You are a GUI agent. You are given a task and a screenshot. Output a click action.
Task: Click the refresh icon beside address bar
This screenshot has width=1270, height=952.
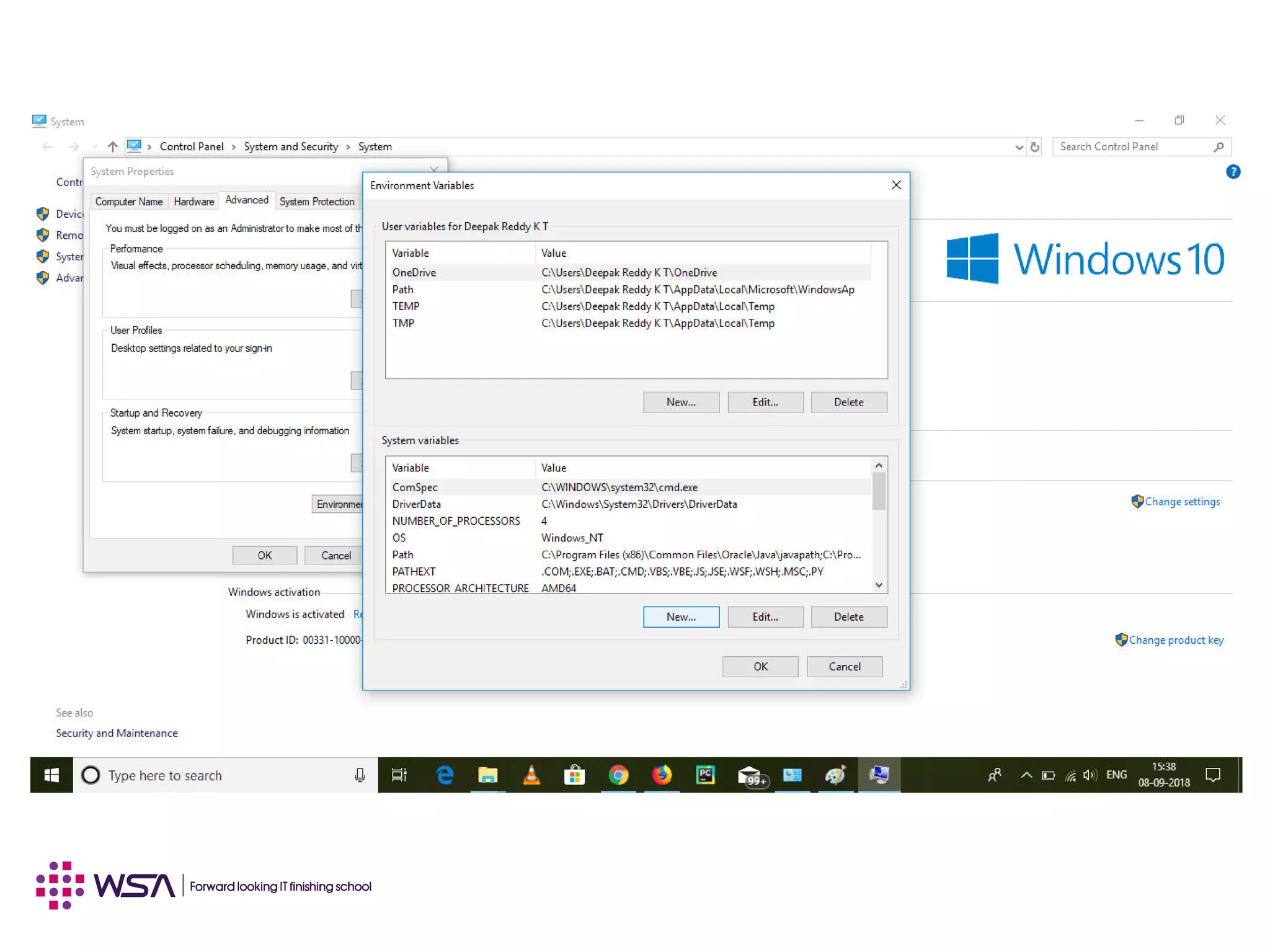1034,147
